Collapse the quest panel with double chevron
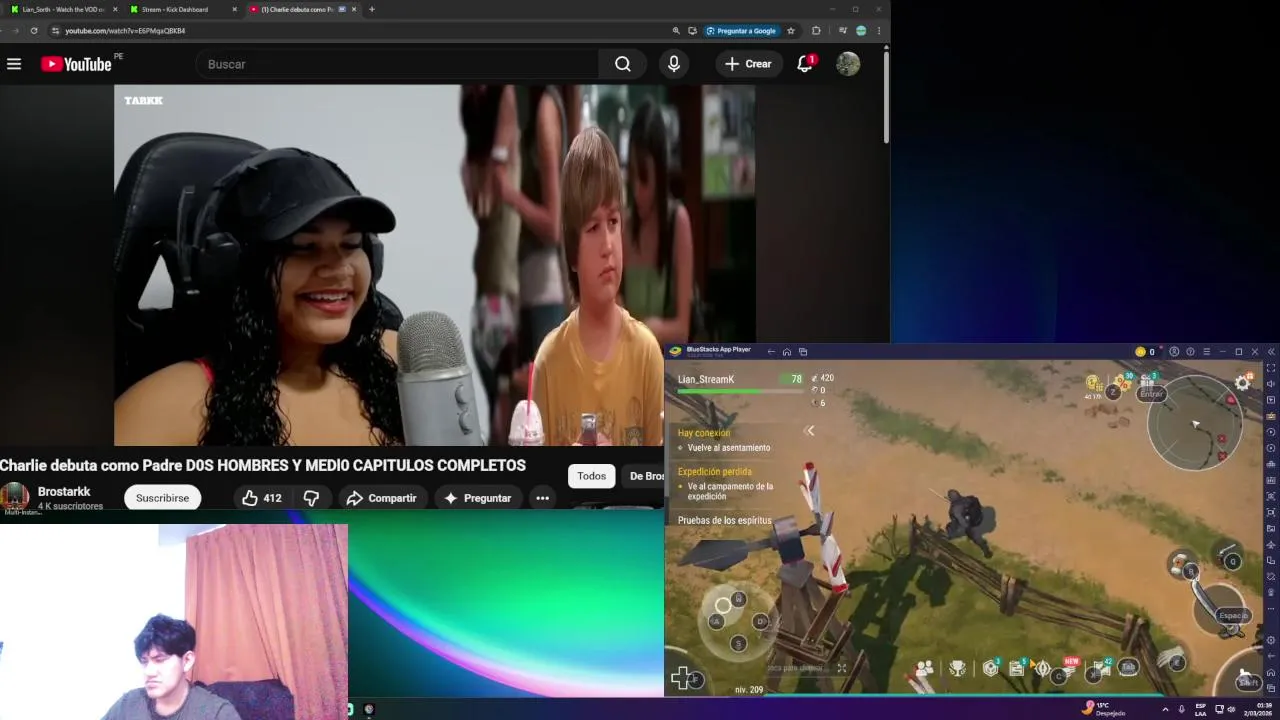Screen dimensions: 1280x720 pyautogui.click(x=809, y=431)
